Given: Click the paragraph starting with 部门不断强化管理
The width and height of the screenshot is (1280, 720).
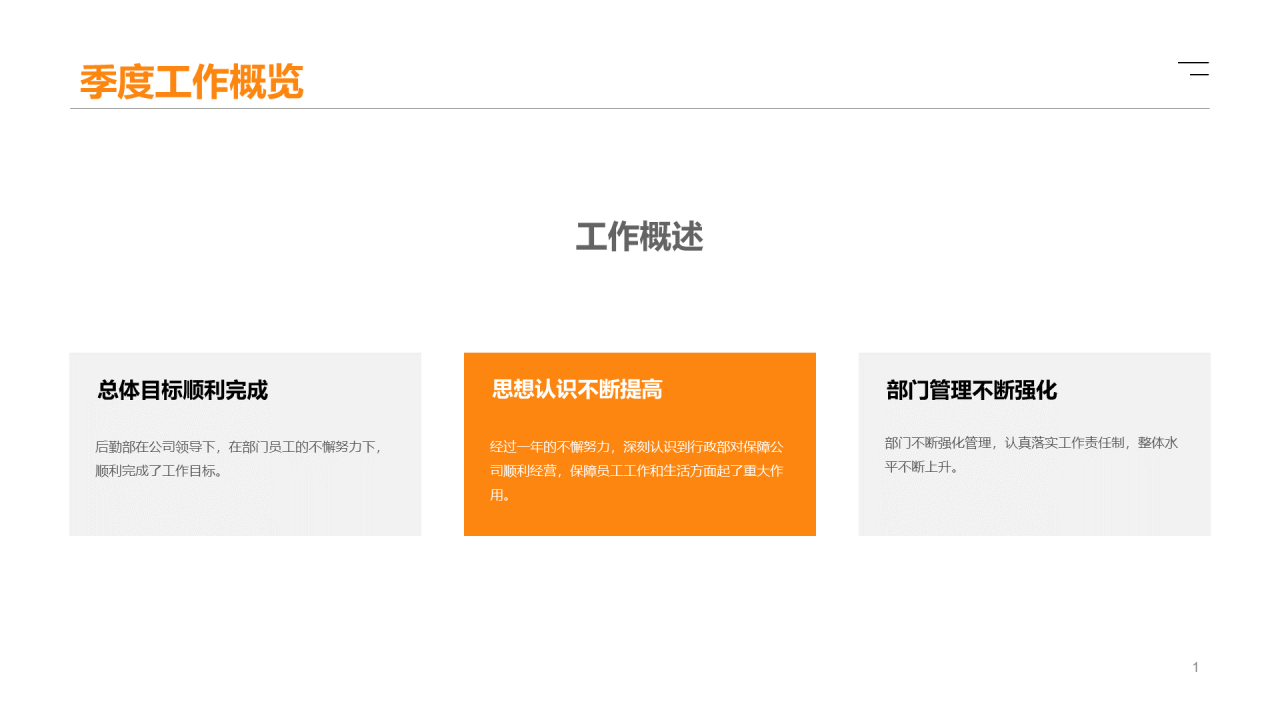Looking at the screenshot, I should (x=1031, y=454).
